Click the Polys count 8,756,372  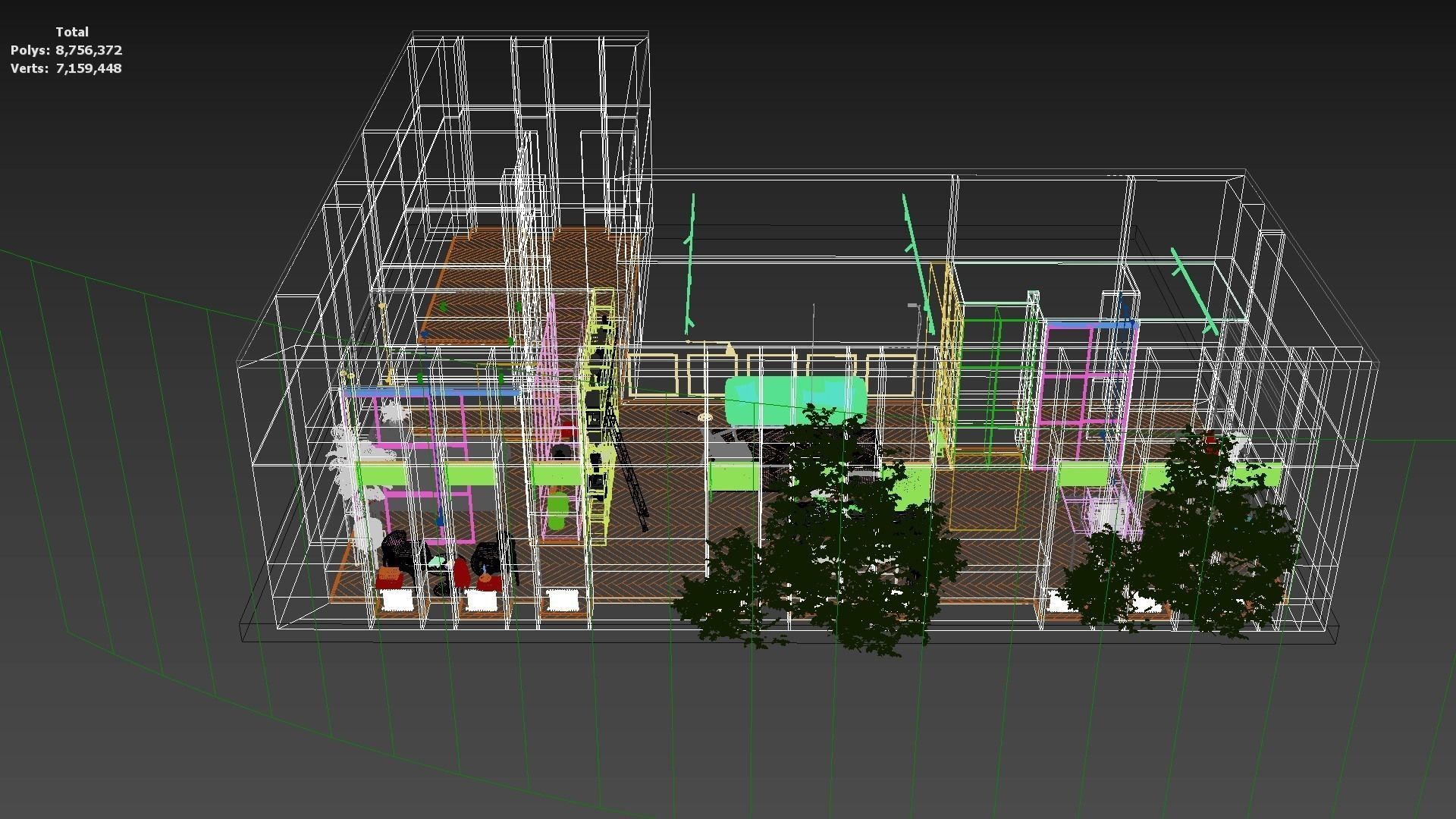tap(89, 50)
